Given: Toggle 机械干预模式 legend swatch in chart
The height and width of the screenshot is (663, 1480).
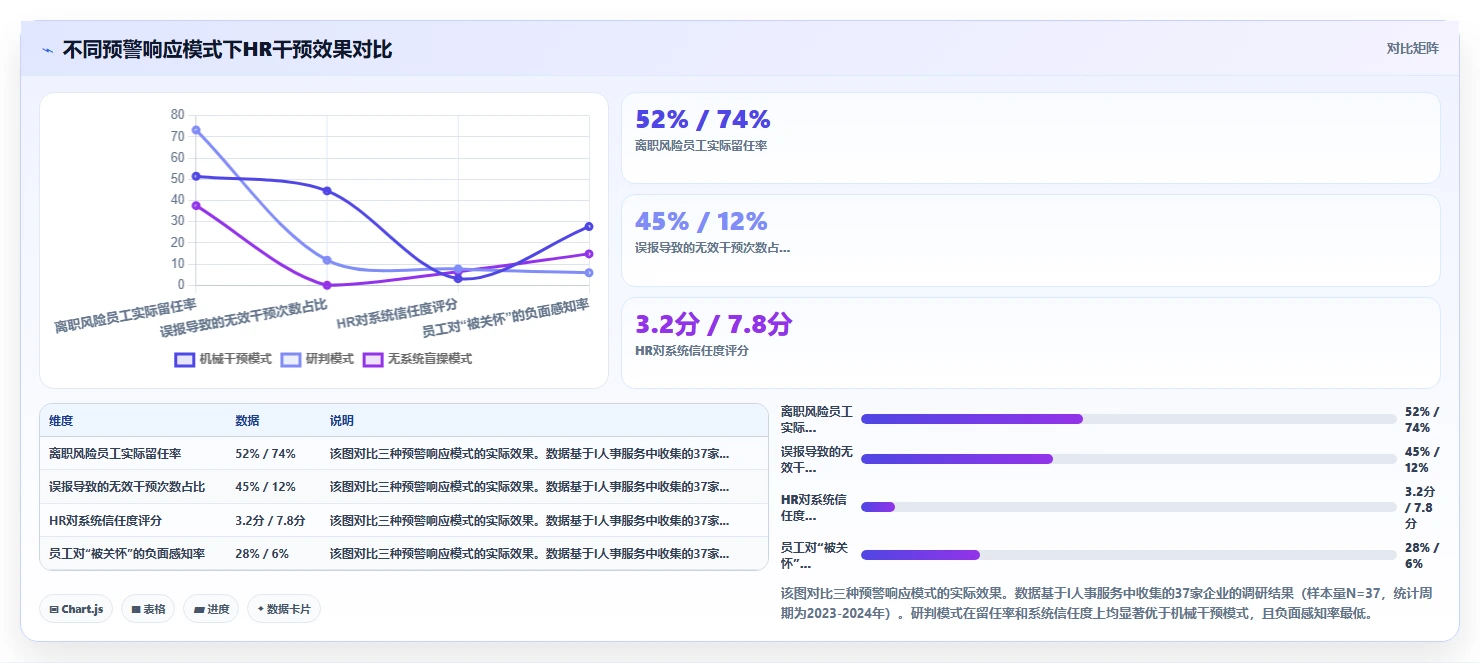Looking at the screenshot, I should point(185,359).
